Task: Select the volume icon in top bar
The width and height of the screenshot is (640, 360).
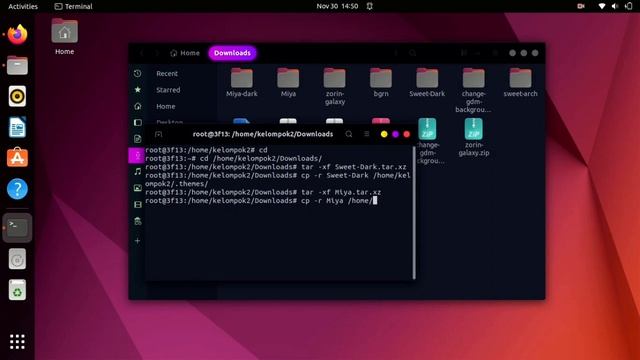Action: click(x=615, y=6)
